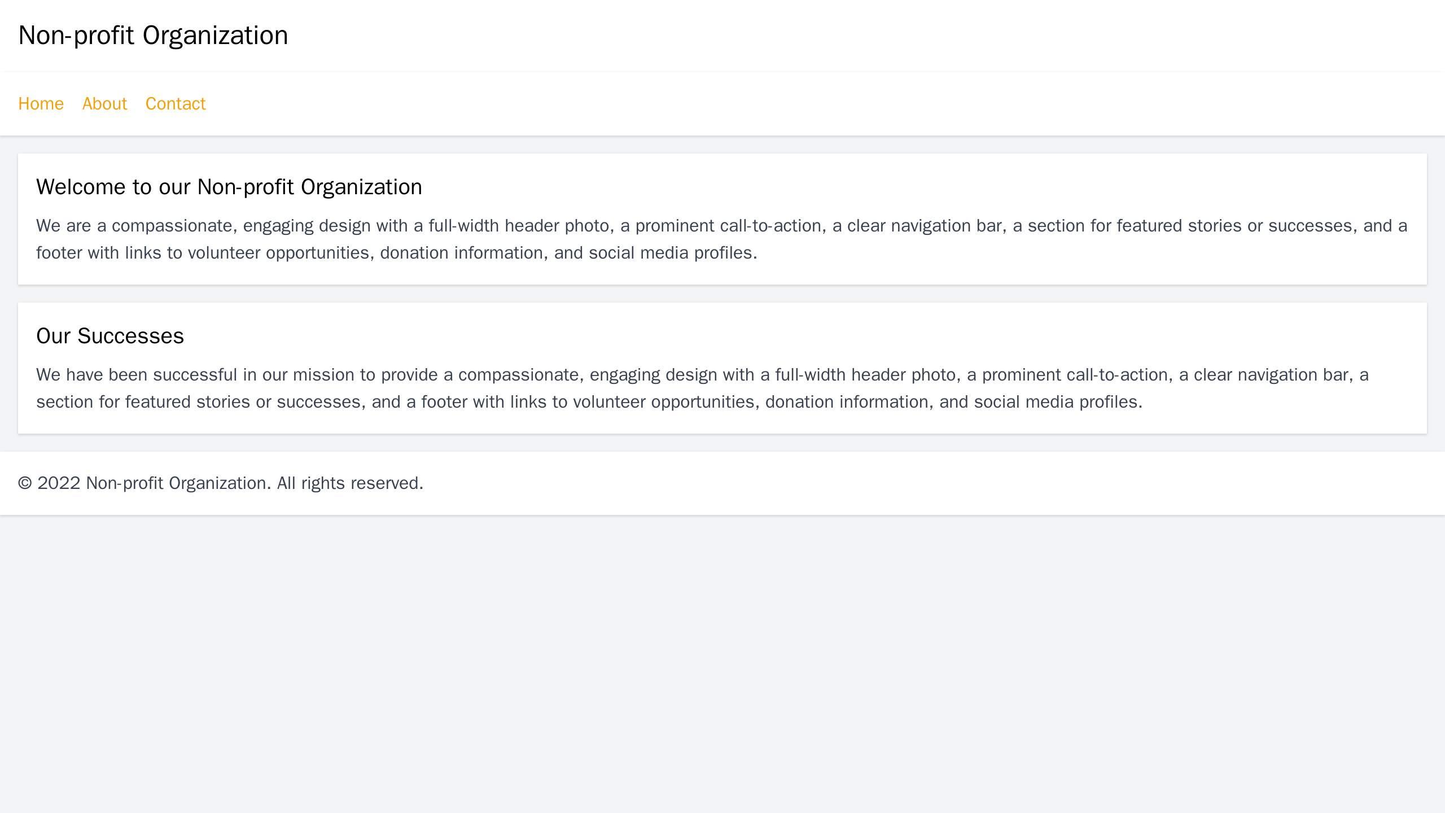Image resolution: width=1445 pixels, height=813 pixels.
Task: Click the line starting "section for featured stories"
Action: tap(589, 402)
